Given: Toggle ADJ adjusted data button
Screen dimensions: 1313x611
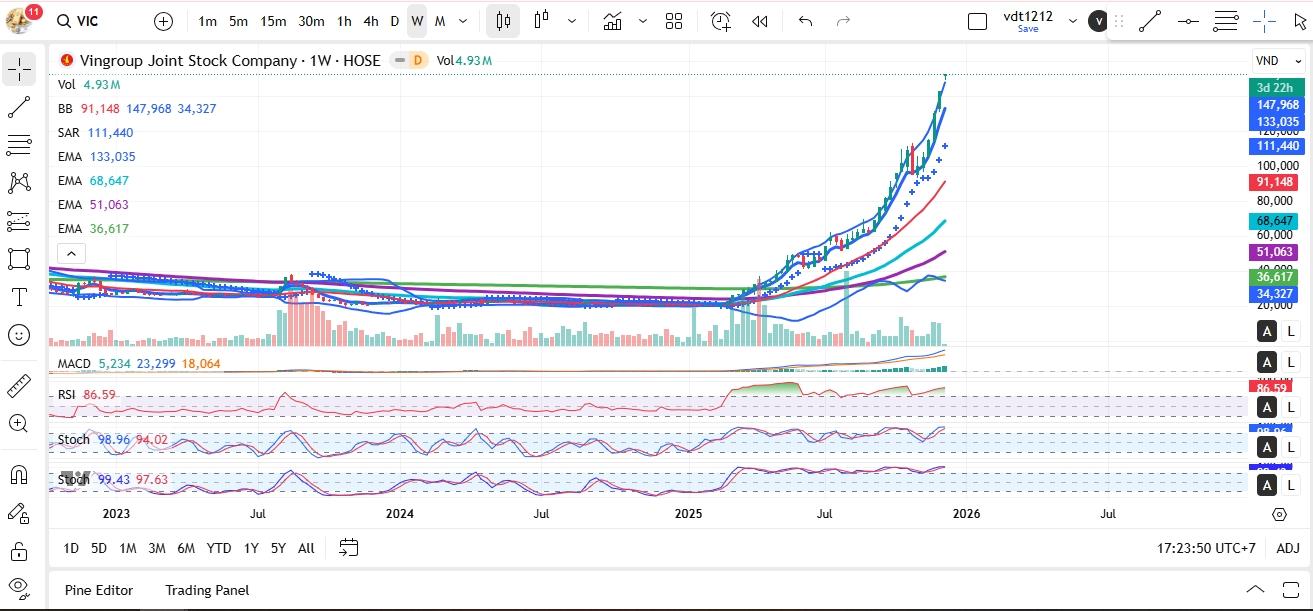Looking at the screenshot, I should pyautogui.click(x=1288, y=548).
